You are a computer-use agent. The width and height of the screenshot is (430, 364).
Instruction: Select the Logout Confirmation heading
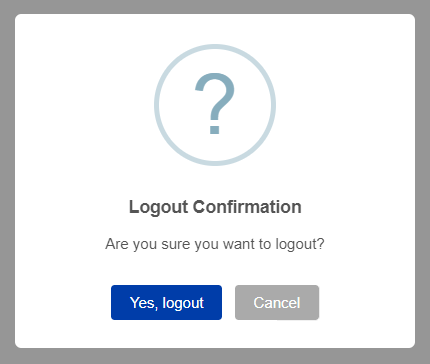215,207
